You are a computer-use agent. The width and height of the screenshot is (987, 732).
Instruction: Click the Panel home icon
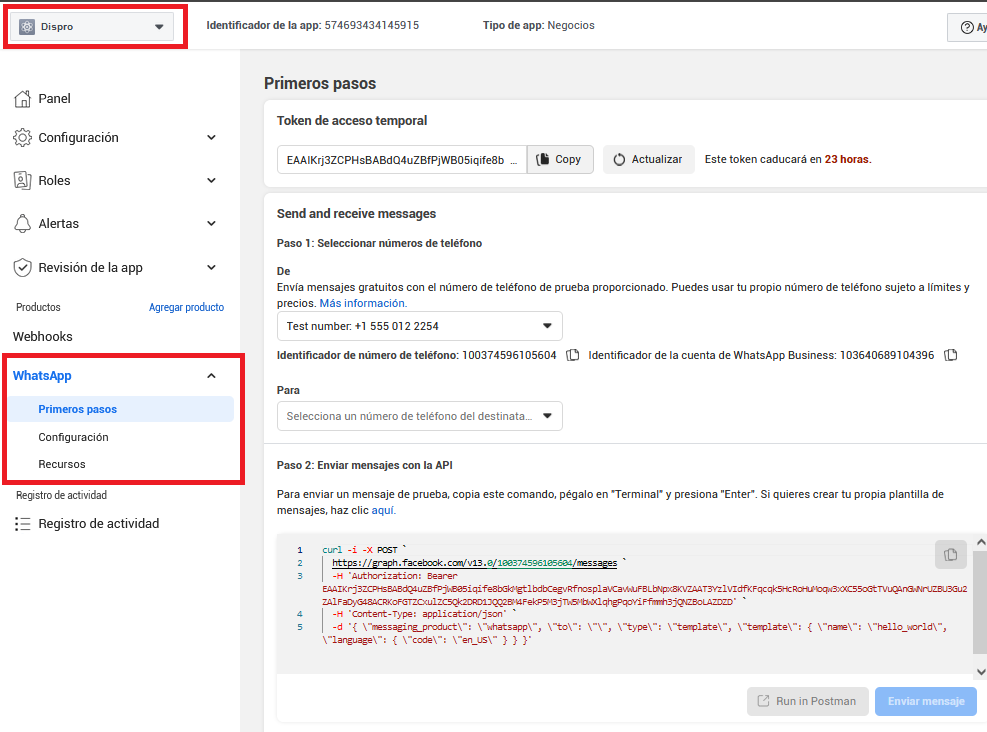22,99
